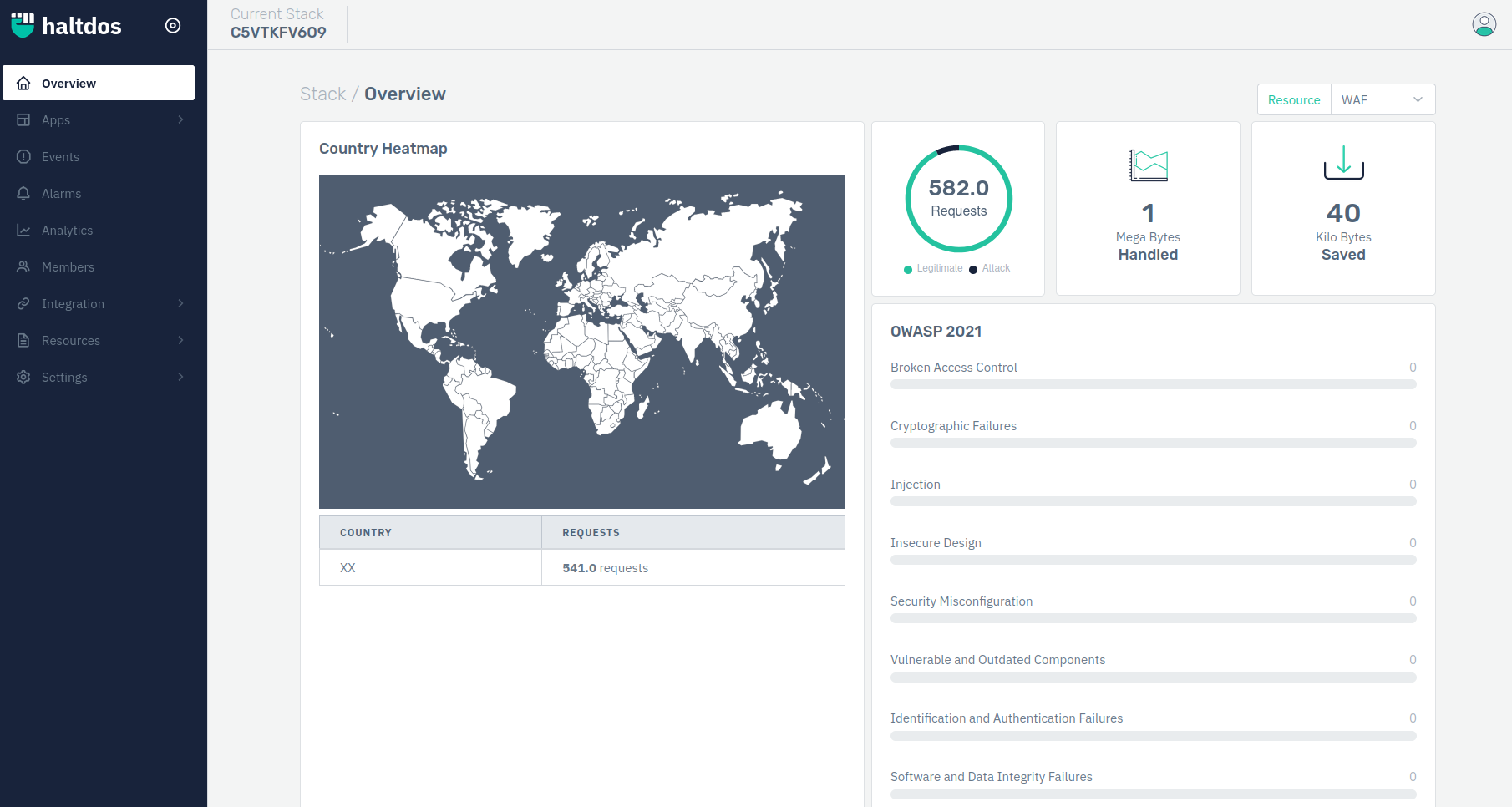The height and width of the screenshot is (807, 1512).
Task: Toggle the Attack legend entry
Action: point(990,268)
